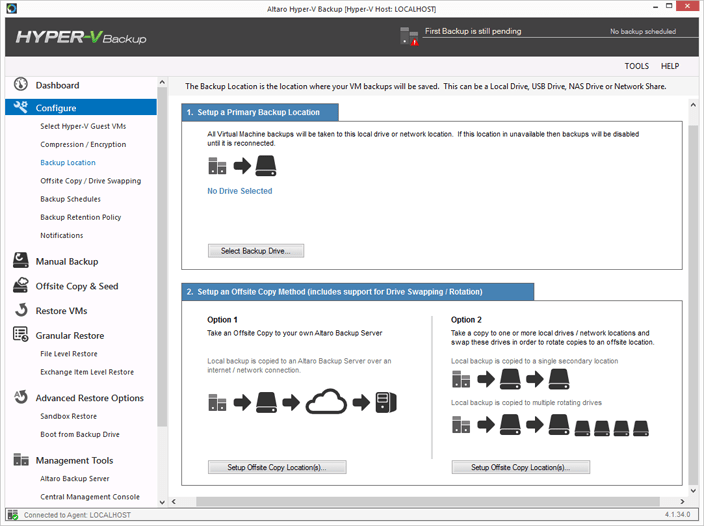Click the Manual Backup drive icon
The image size is (704, 526).
20,261
